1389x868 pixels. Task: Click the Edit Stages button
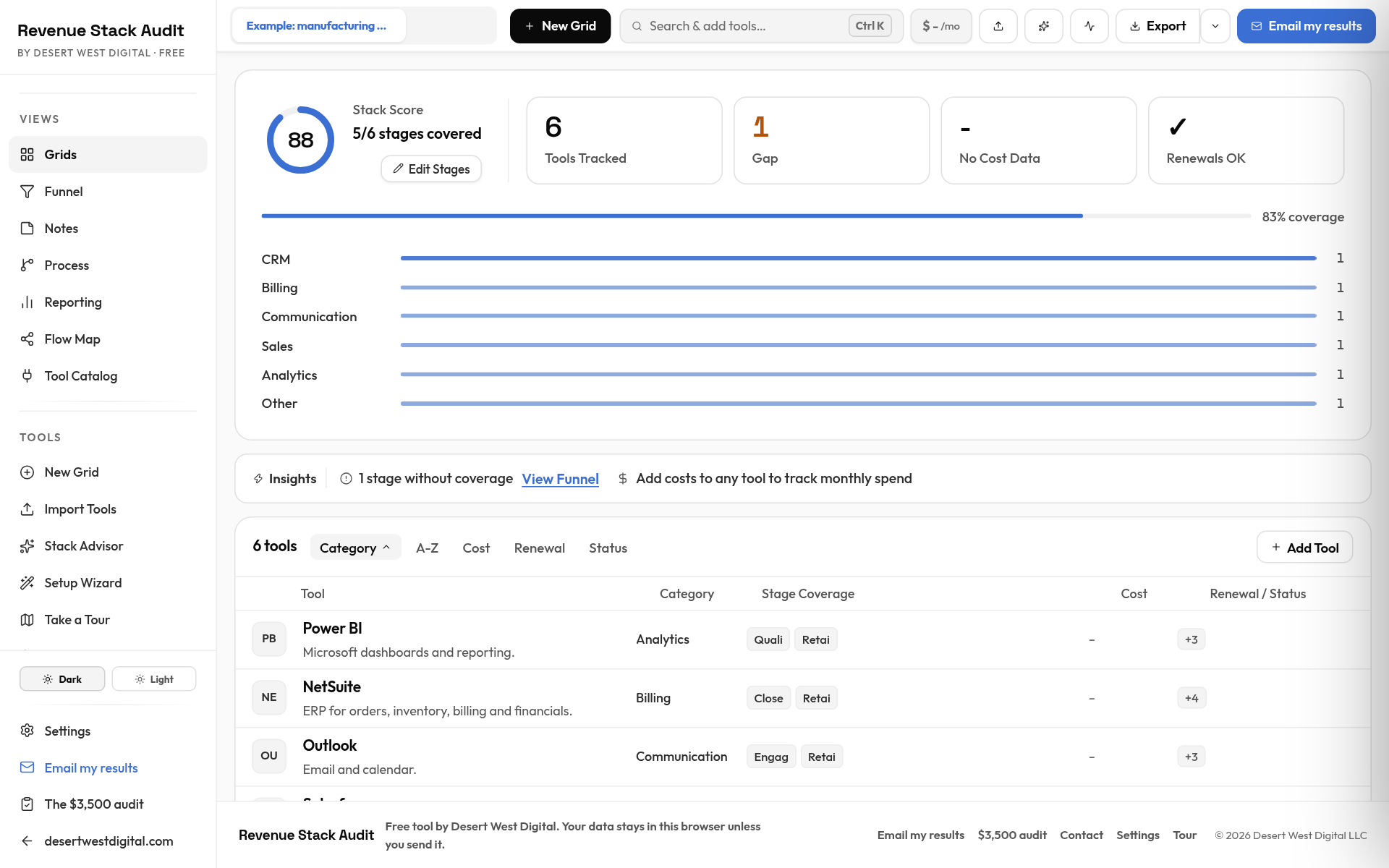tap(431, 169)
